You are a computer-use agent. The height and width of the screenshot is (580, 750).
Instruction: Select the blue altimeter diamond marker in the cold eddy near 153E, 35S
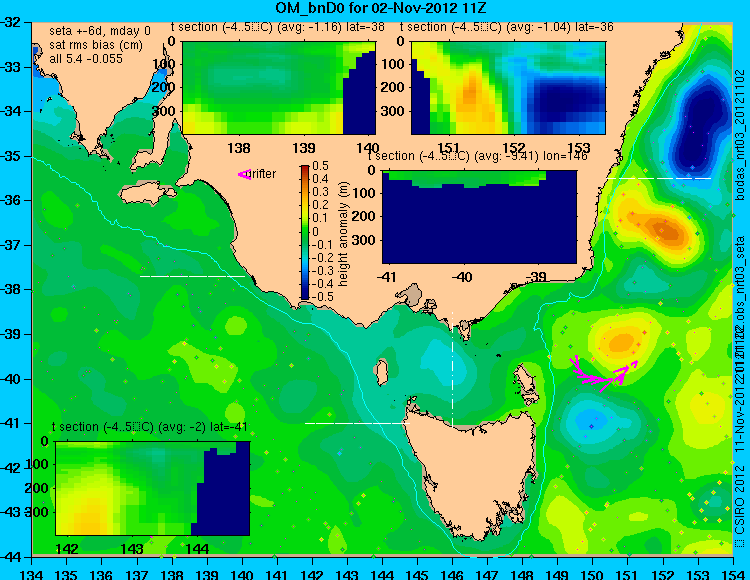pos(692,167)
